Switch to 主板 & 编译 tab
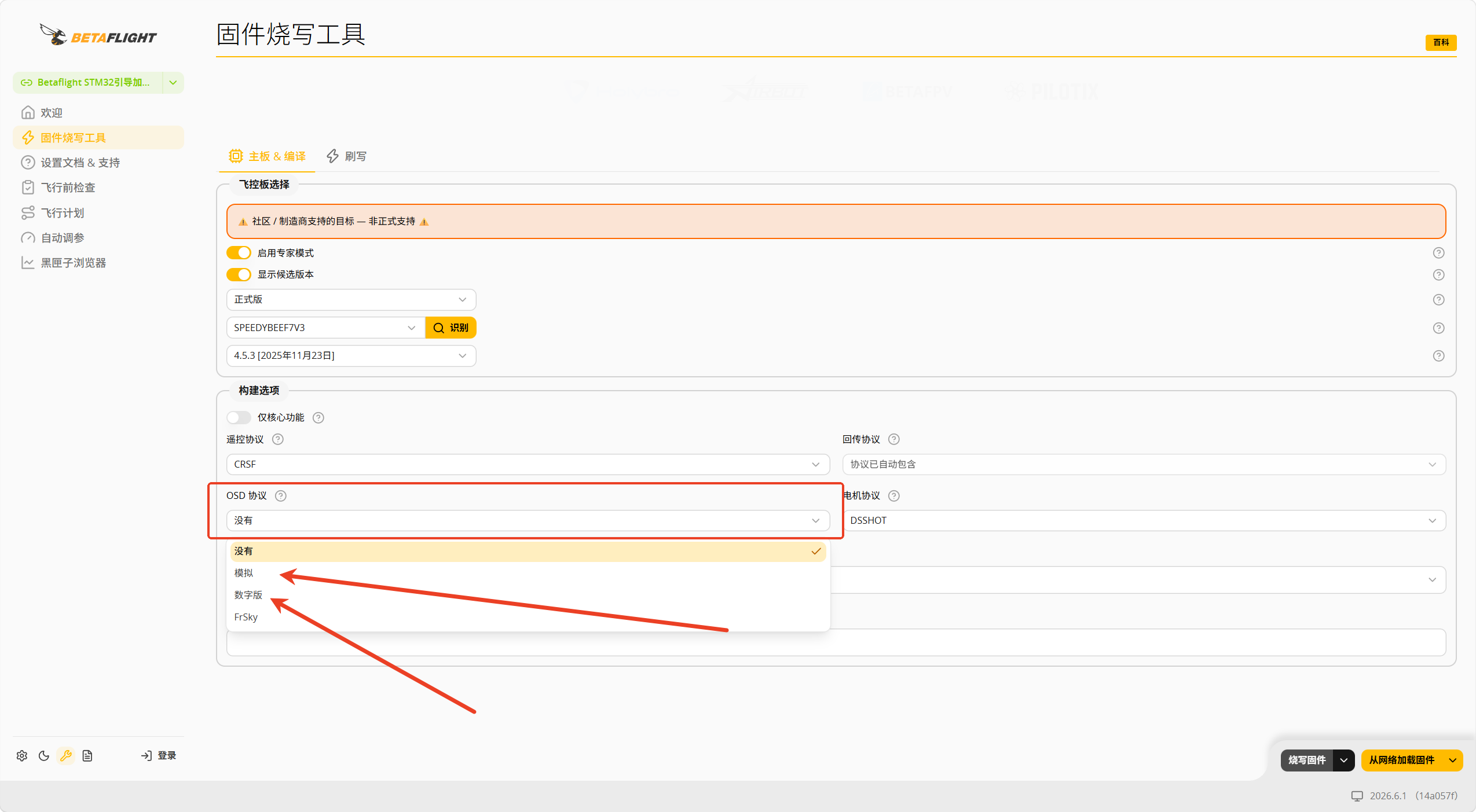The image size is (1476, 812). click(x=267, y=156)
